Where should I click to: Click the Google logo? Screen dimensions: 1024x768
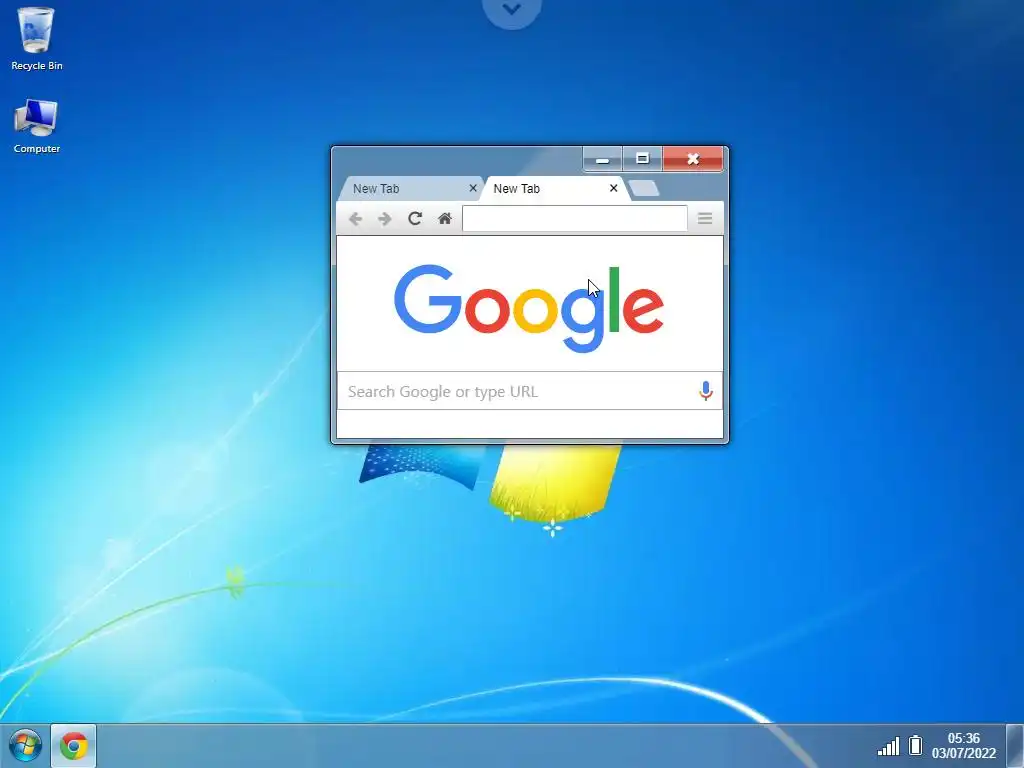coord(529,308)
